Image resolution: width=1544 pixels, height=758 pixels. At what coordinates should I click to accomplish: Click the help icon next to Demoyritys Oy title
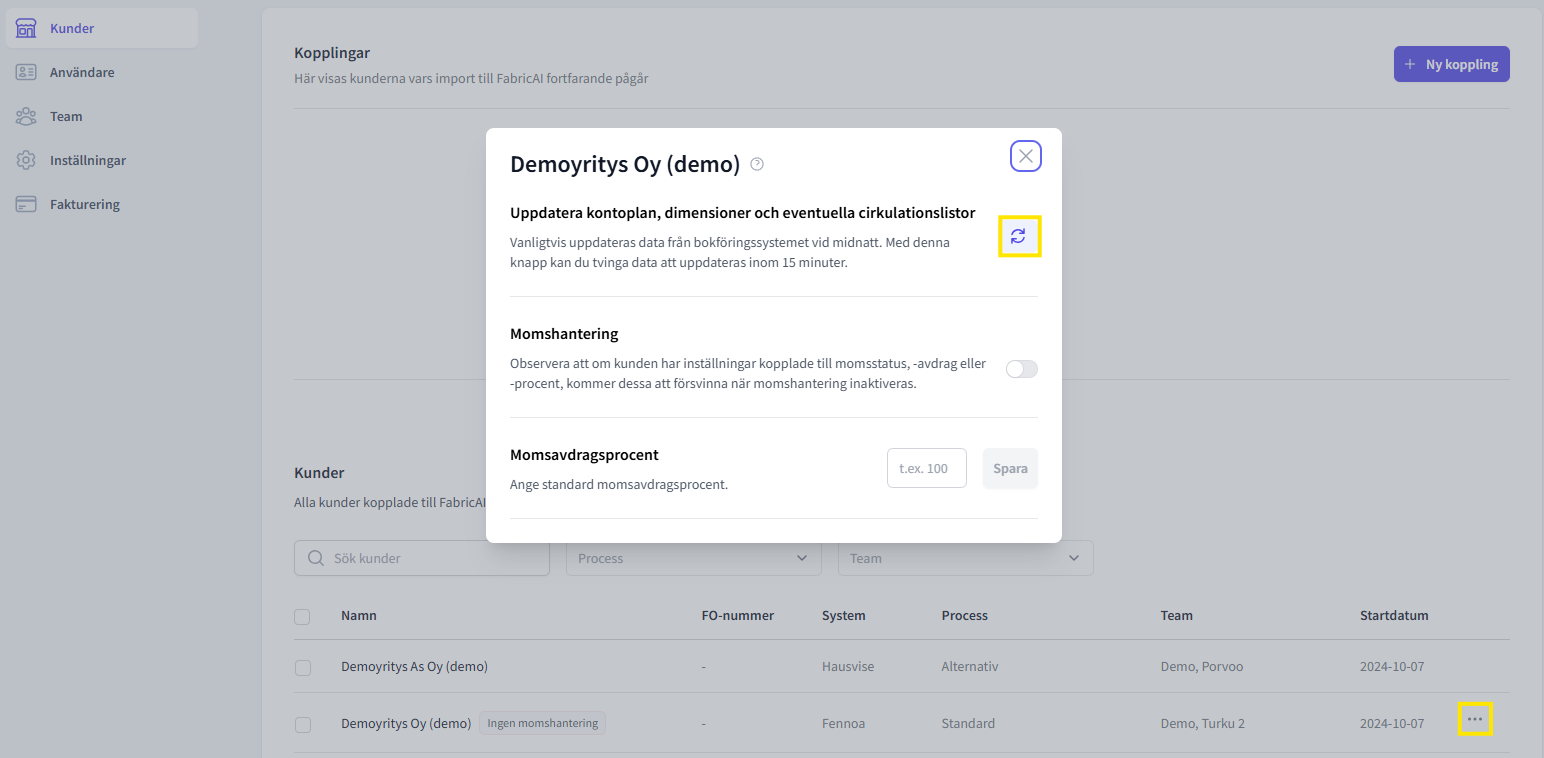coord(757,164)
